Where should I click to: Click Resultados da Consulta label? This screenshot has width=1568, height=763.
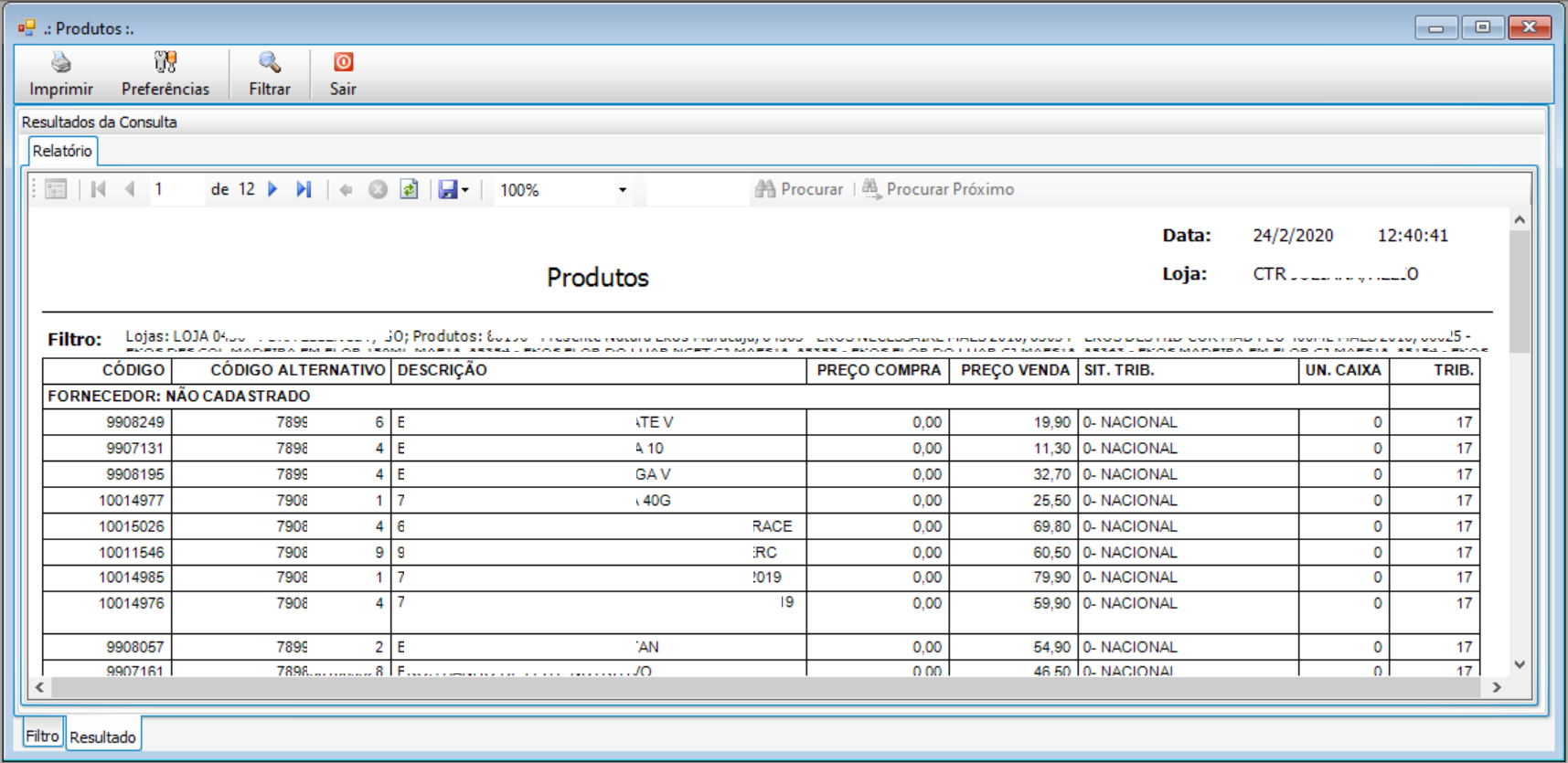pyautogui.click(x=99, y=122)
